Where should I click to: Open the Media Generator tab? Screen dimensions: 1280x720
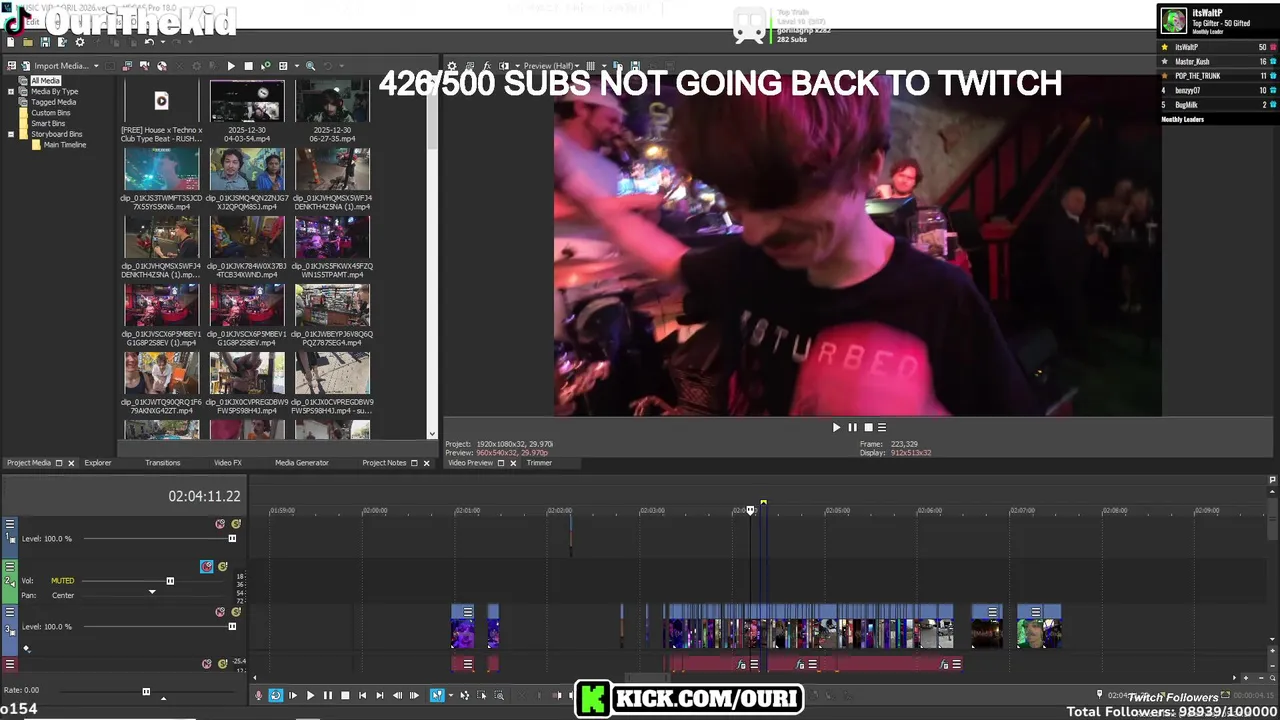pos(301,463)
